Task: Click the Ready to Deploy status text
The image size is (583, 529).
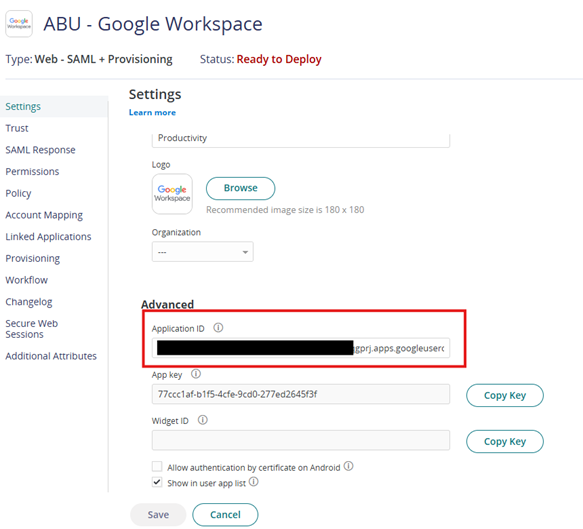Action: (279, 59)
